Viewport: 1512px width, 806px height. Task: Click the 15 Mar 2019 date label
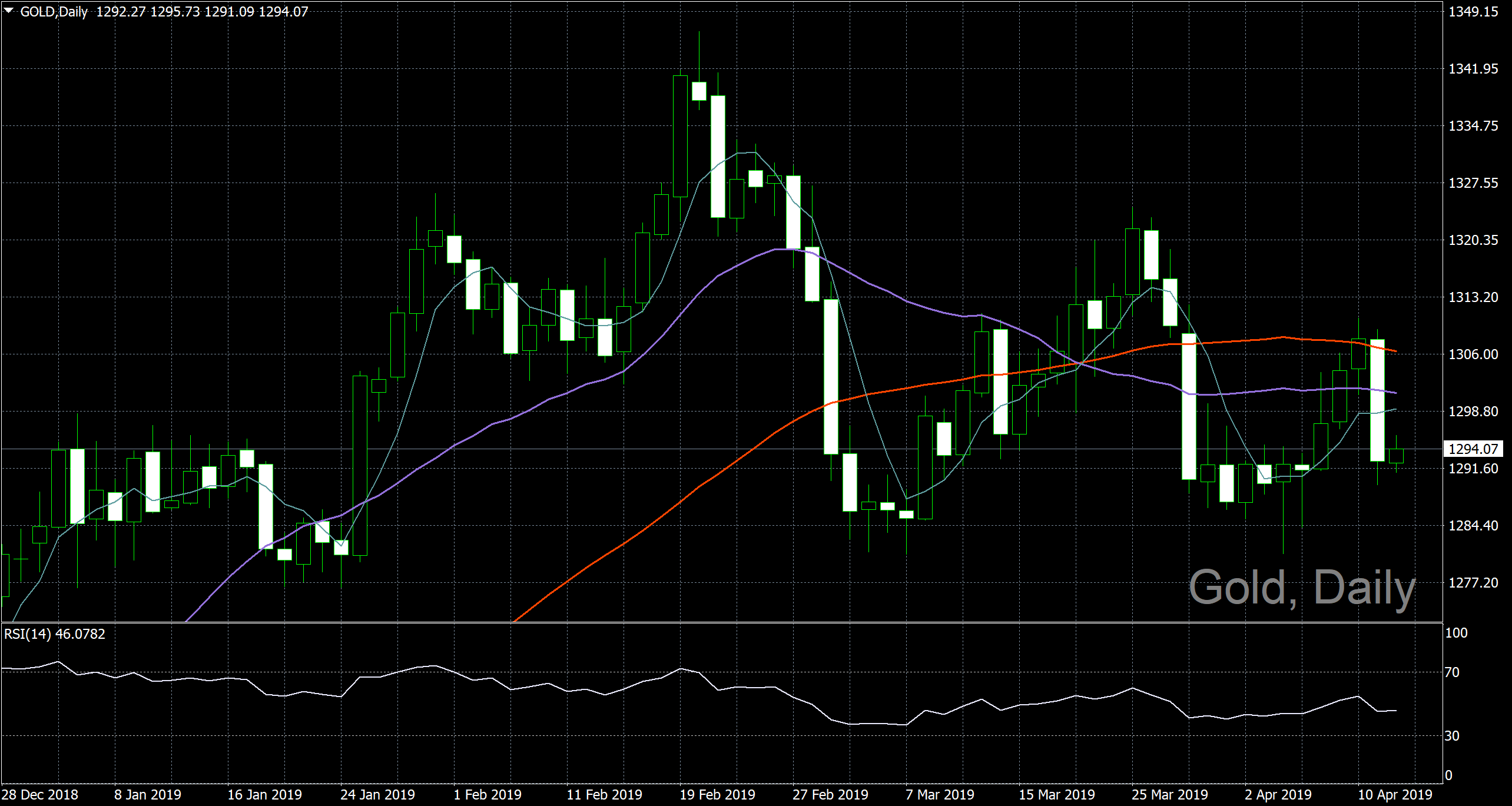[1057, 795]
